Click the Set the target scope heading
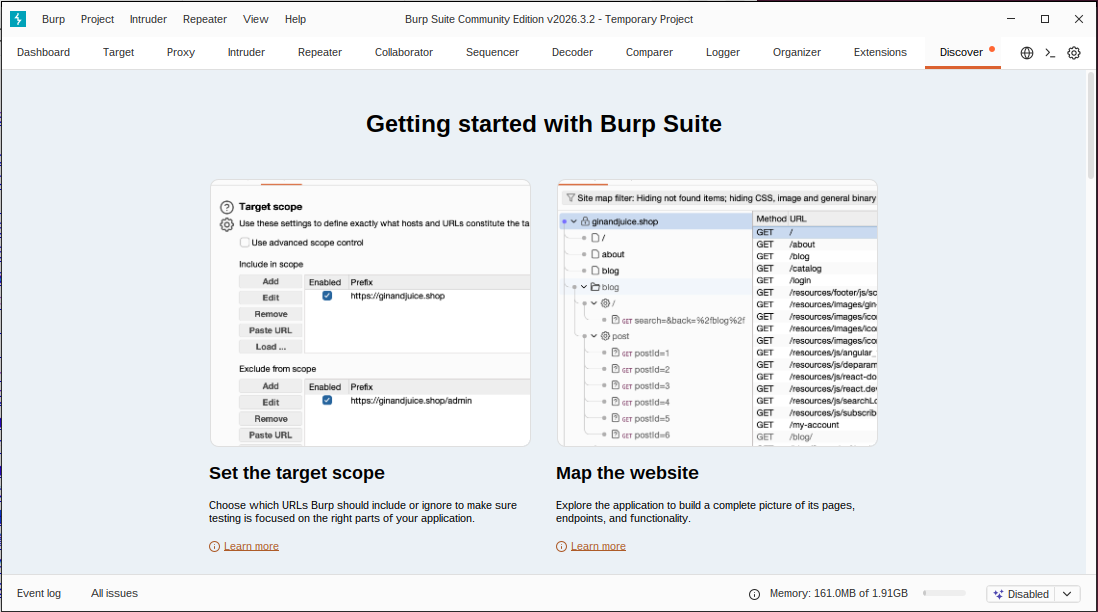Viewport: 1098px width, 612px height. click(x=296, y=473)
